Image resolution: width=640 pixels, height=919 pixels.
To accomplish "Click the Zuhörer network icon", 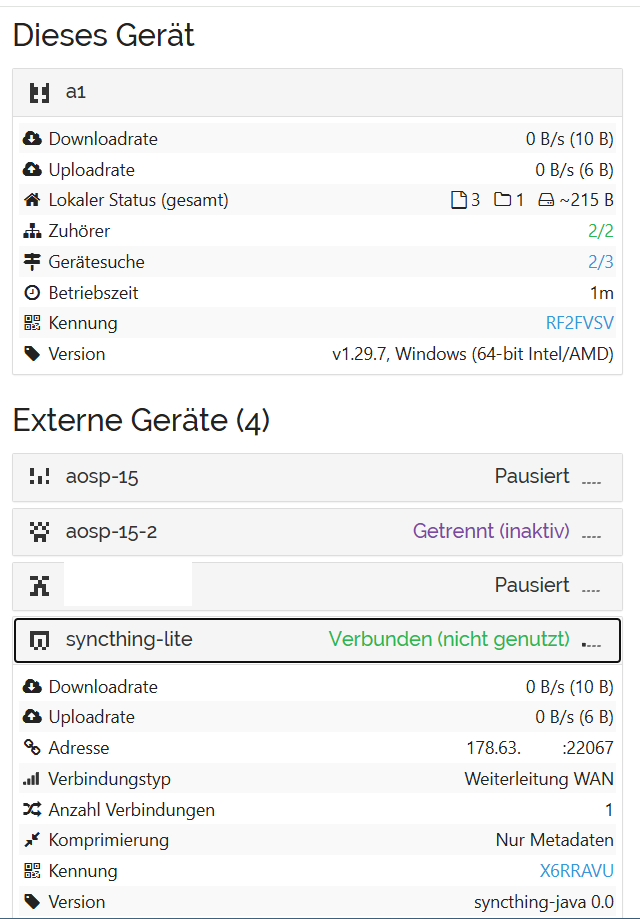I will point(32,231).
